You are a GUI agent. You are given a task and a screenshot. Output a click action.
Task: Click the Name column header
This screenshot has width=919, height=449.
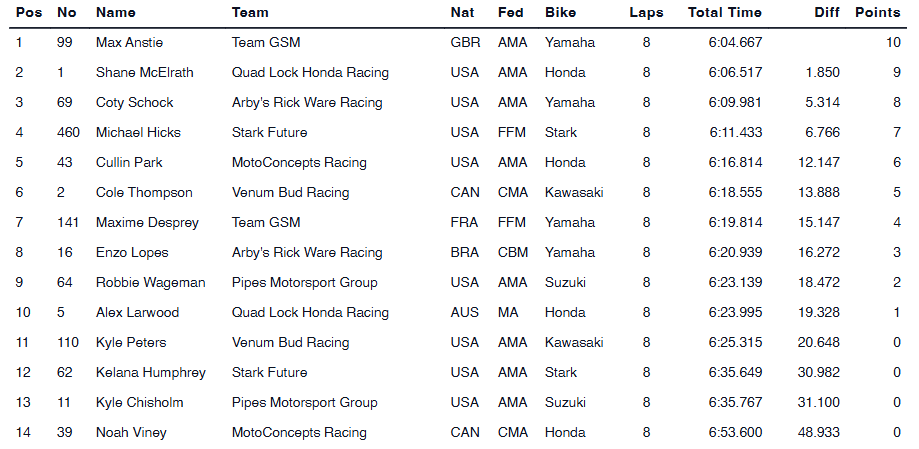pyautogui.click(x=115, y=13)
